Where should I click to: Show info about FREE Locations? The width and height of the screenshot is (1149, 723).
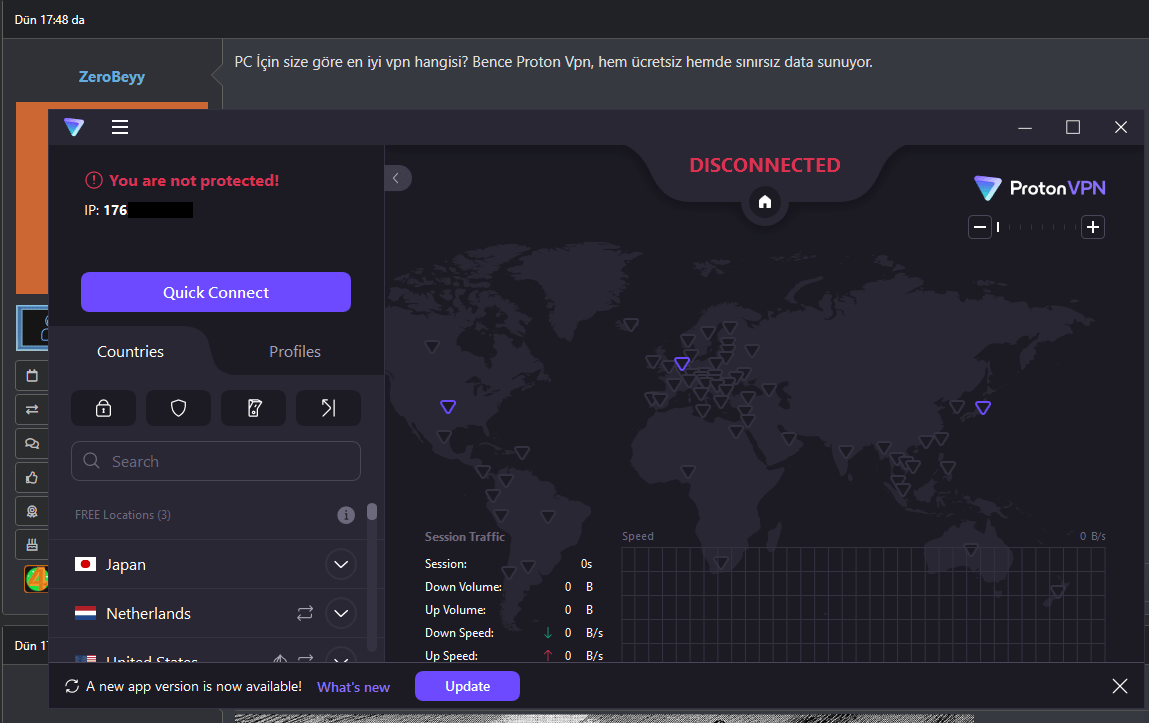pos(346,515)
